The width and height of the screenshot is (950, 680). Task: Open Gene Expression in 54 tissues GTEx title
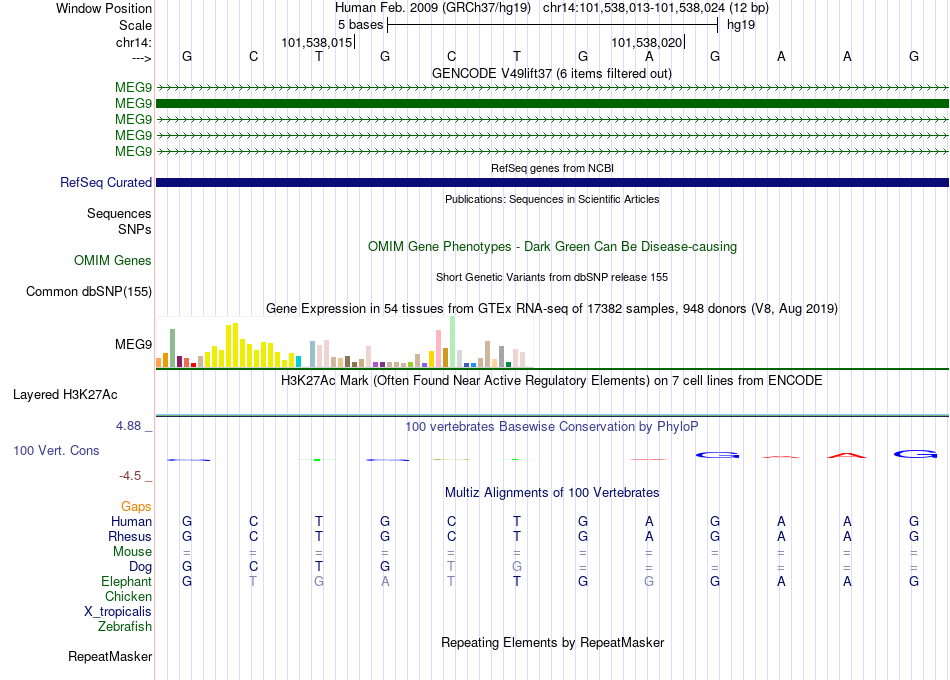click(552, 308)
